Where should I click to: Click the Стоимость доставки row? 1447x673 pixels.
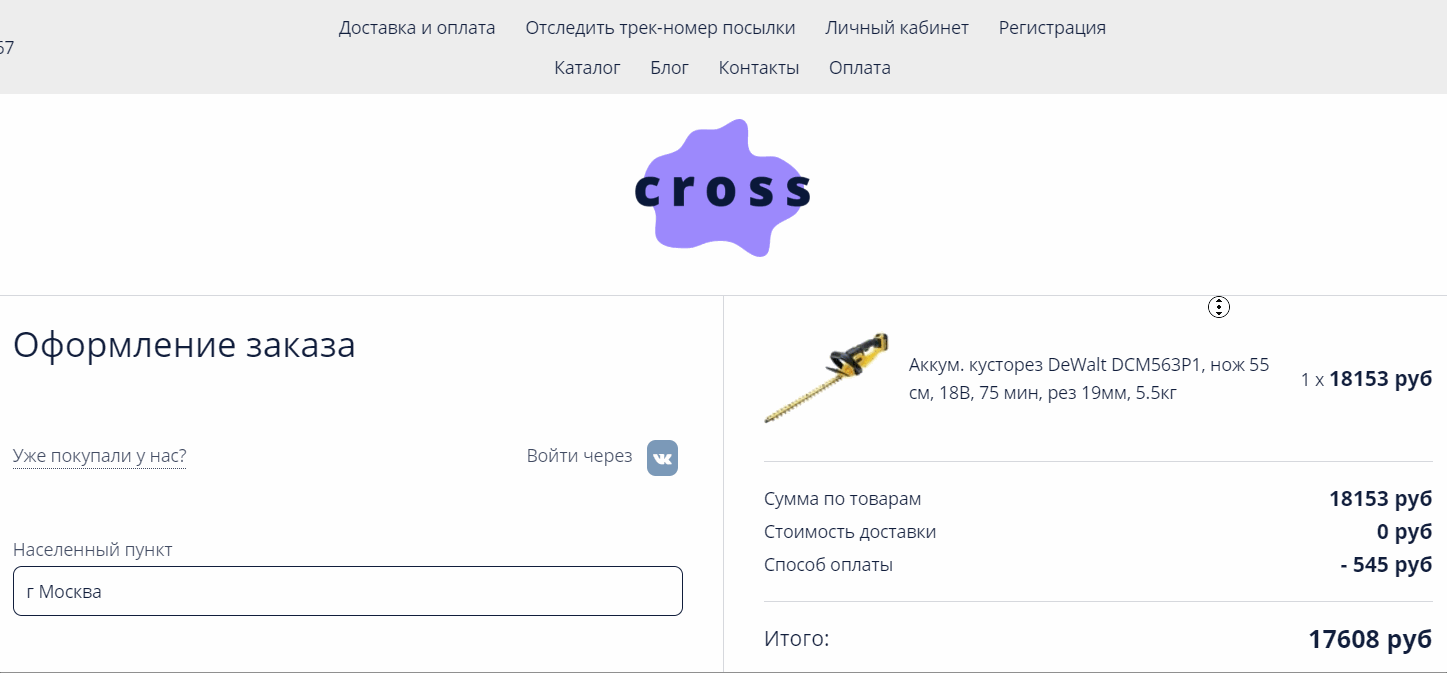pos(1098,532)
